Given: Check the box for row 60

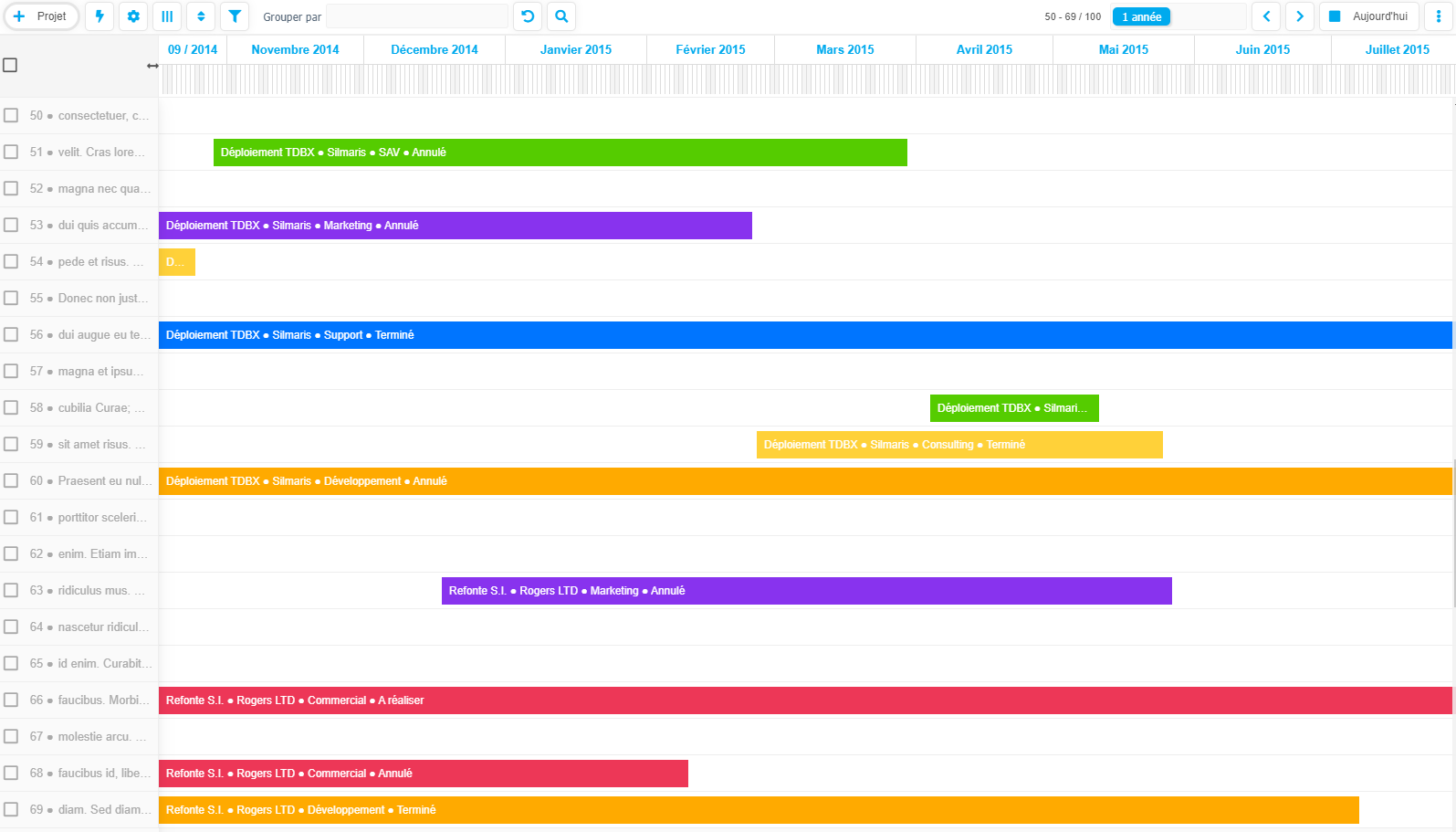Looking at the screenshot, I should (11, 480).
